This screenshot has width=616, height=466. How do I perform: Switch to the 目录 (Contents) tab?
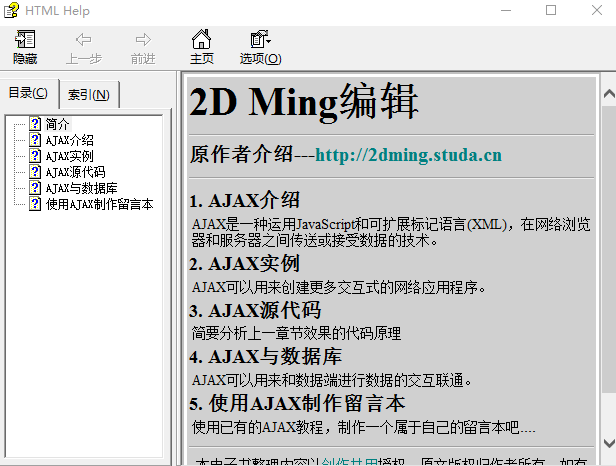pyautogui.click(x=28, y=94)
